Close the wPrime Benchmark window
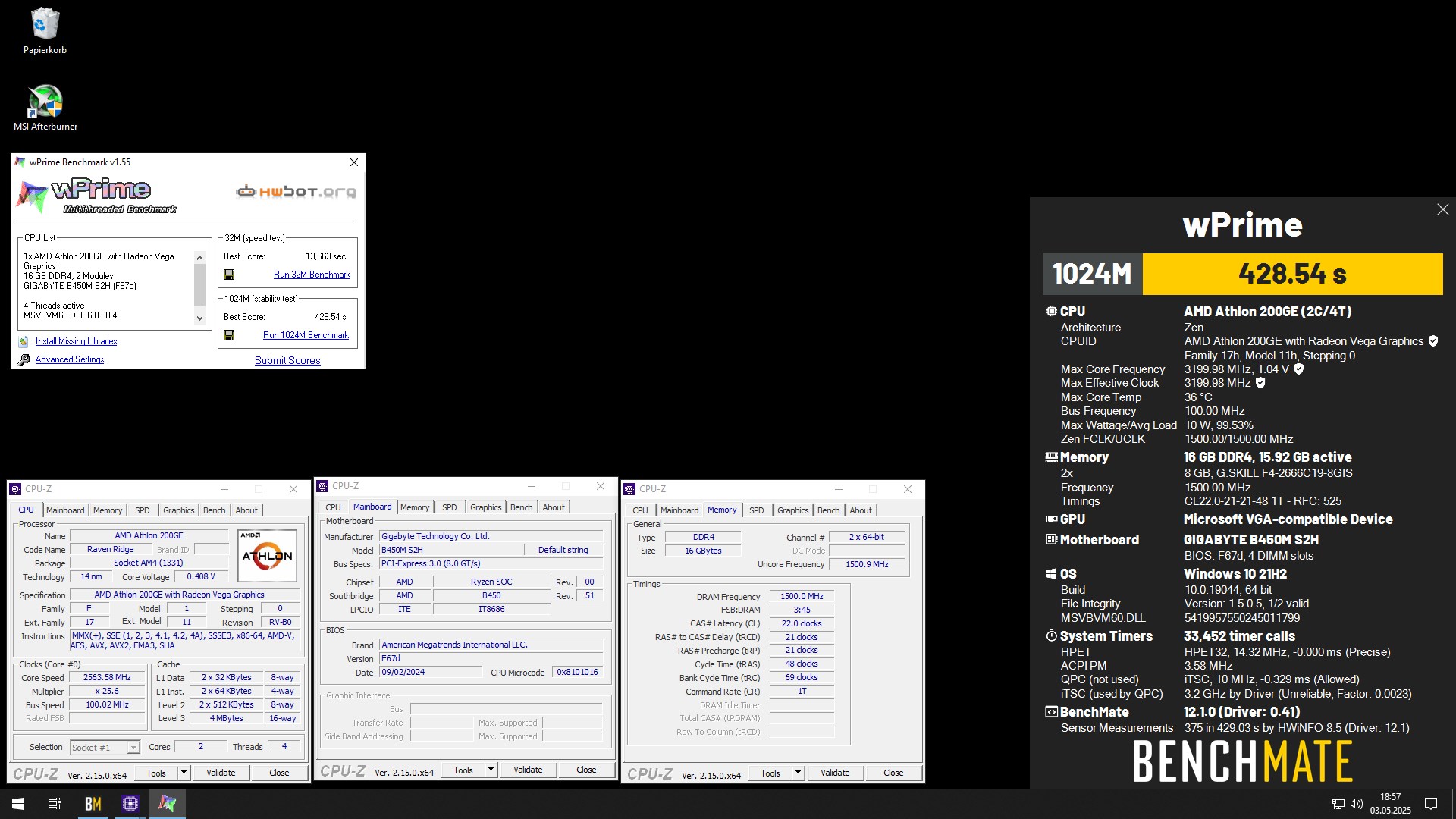The image size is (1456, 819). click(x=353, y=162)
